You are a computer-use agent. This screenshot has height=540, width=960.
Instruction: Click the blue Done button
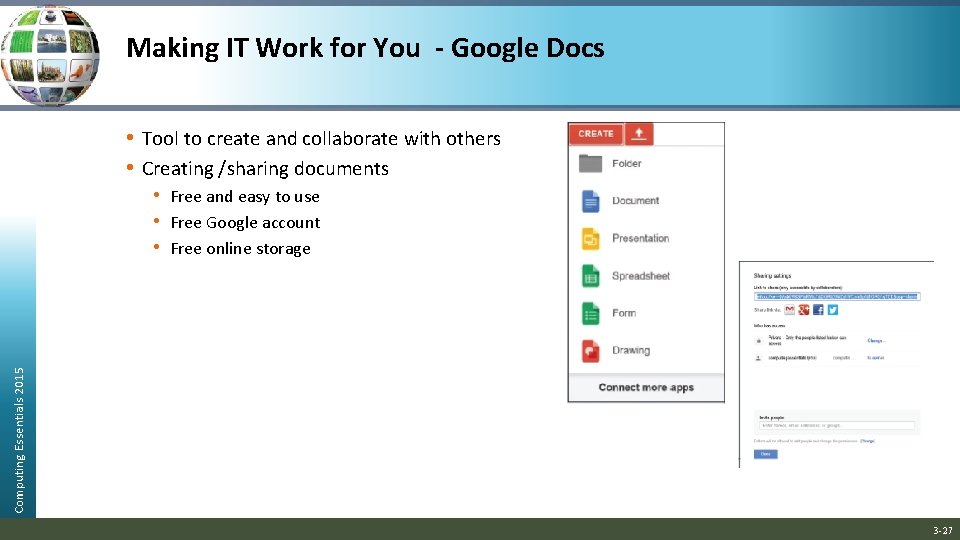pos(765,454)
